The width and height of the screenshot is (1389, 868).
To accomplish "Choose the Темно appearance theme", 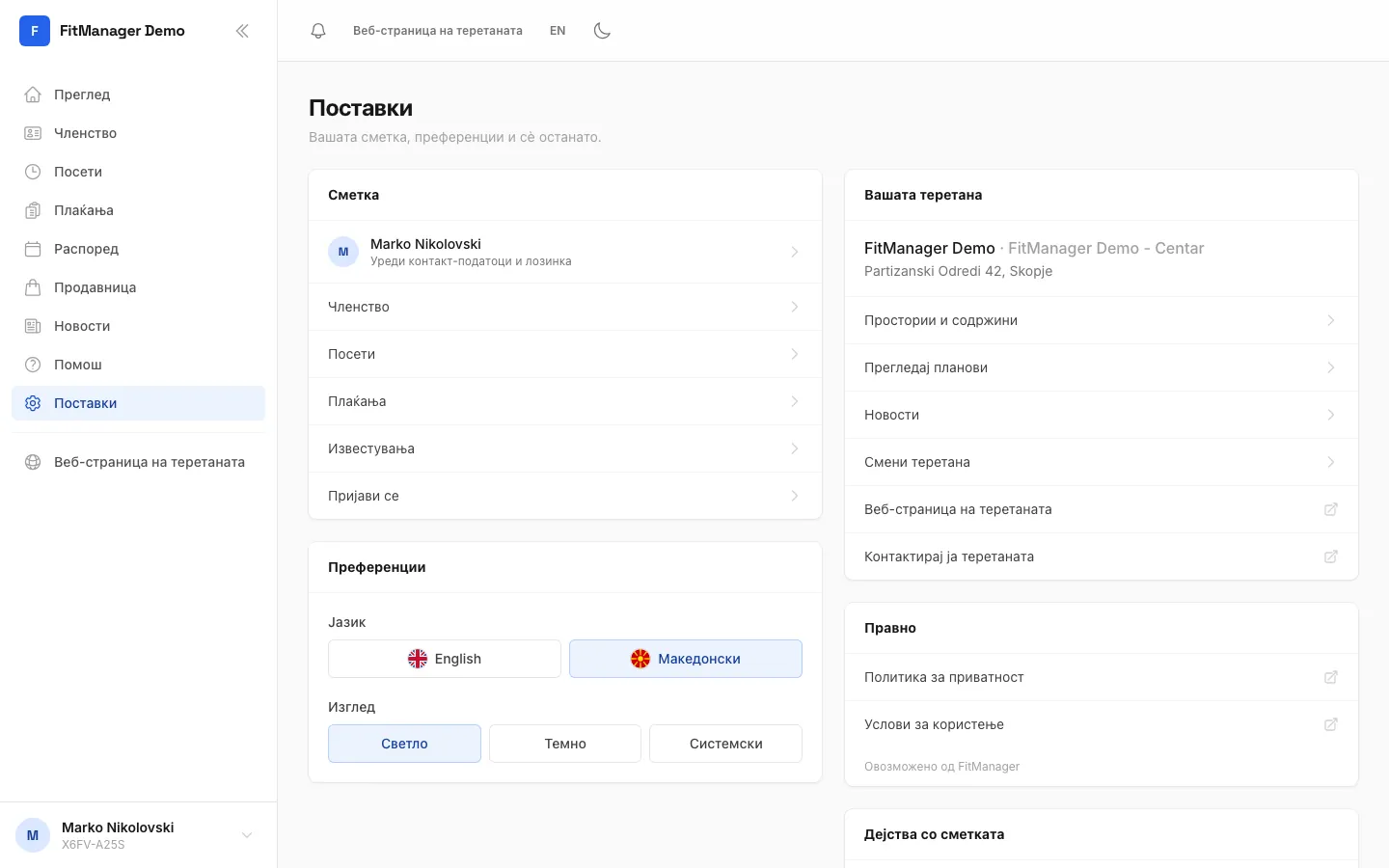I will point(565,744).
